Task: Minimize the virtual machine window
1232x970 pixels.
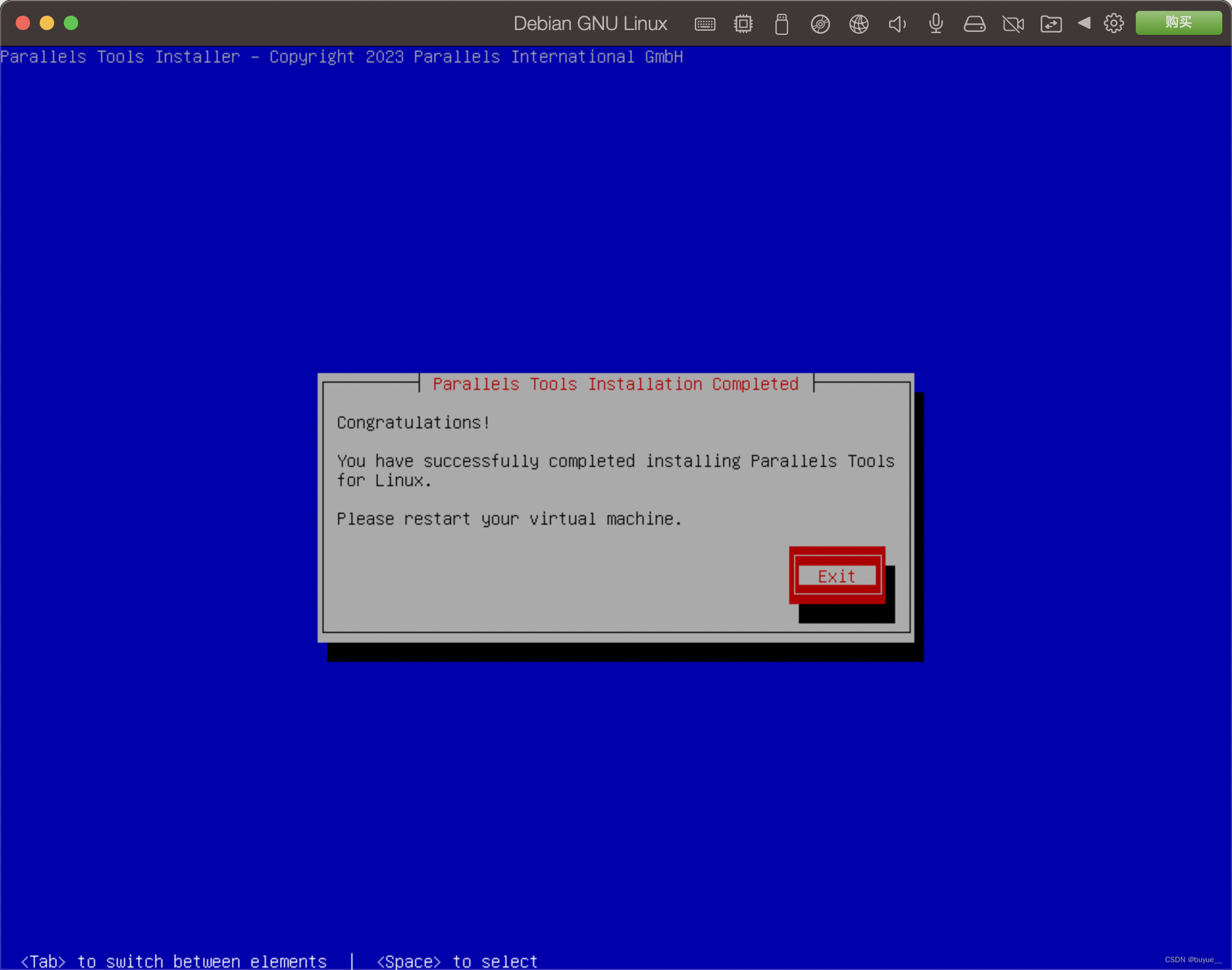Action: [x=47, y=23]
